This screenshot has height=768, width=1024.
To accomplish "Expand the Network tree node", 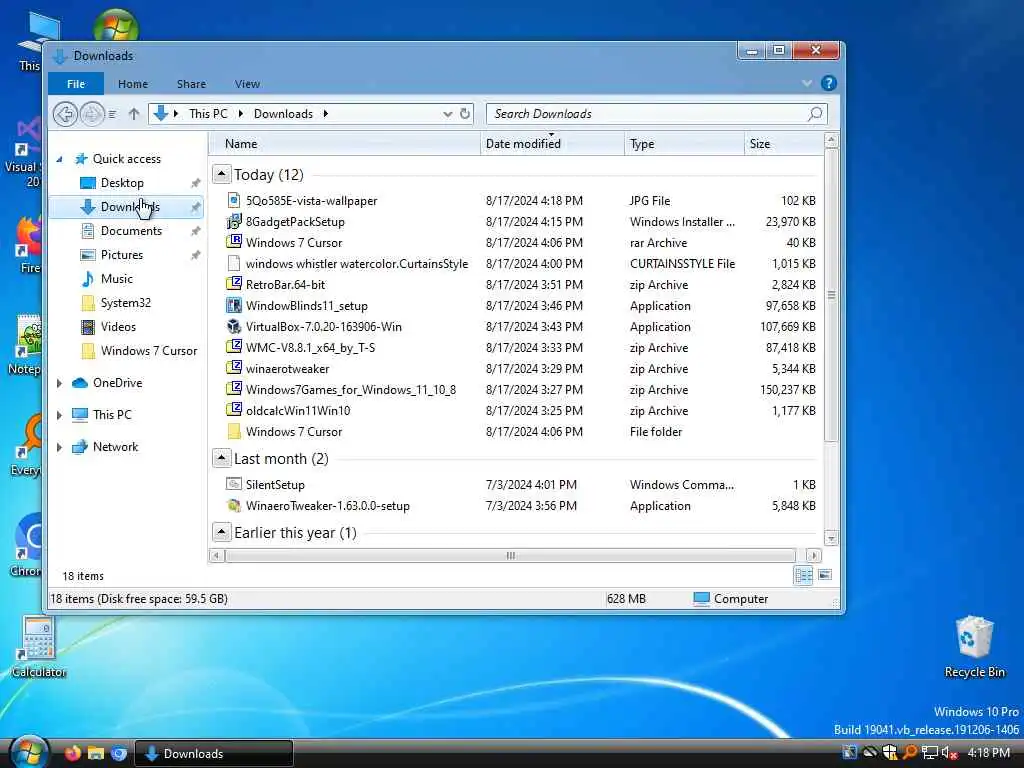I will tap(59, 447).
